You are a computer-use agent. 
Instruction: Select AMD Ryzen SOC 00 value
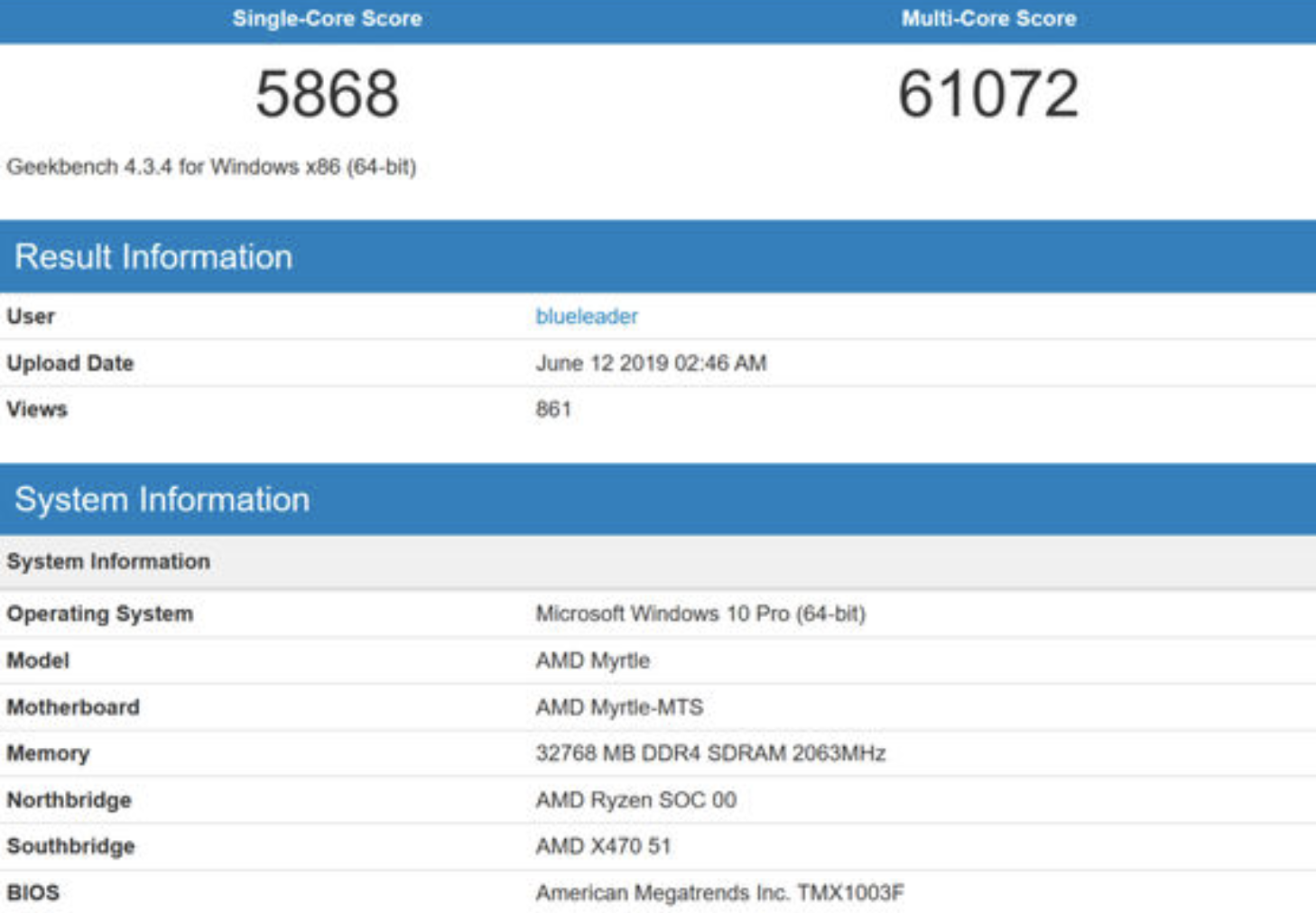635,800
